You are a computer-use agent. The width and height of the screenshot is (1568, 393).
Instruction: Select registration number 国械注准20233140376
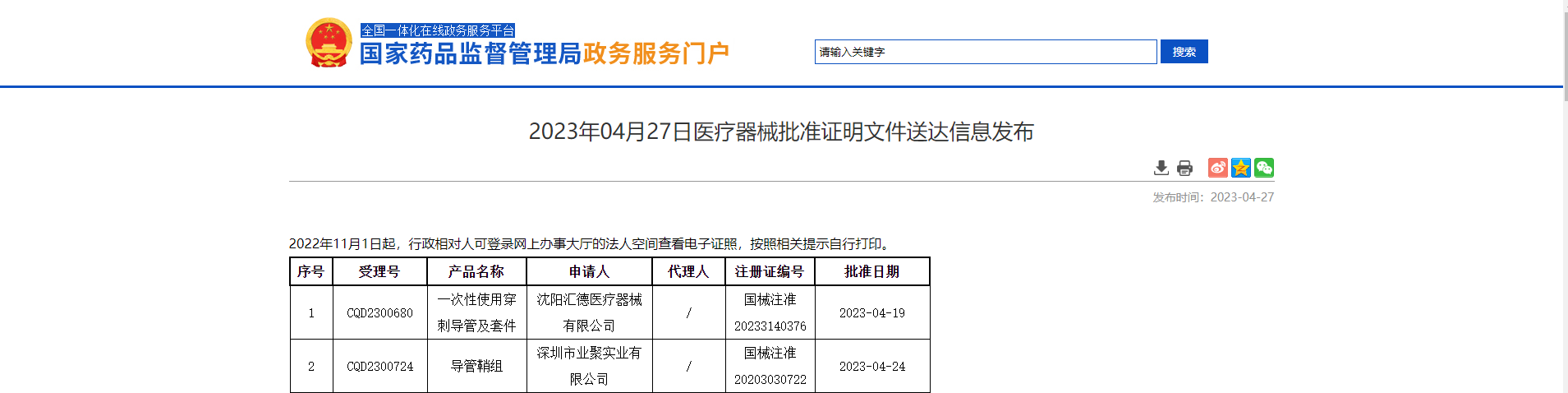(x=770, y=312)
